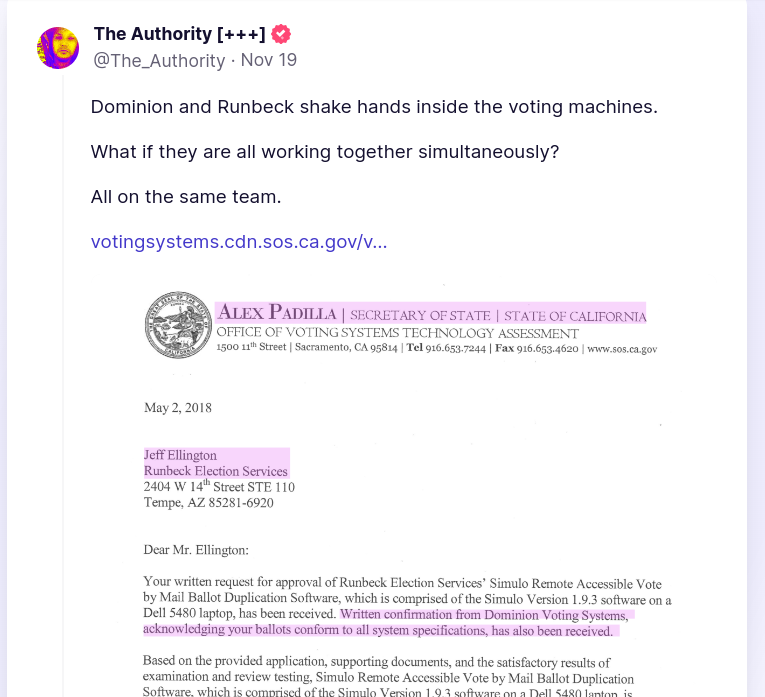Open the votingsystems.cdn.sos.ca.gov link

[239, 241]
